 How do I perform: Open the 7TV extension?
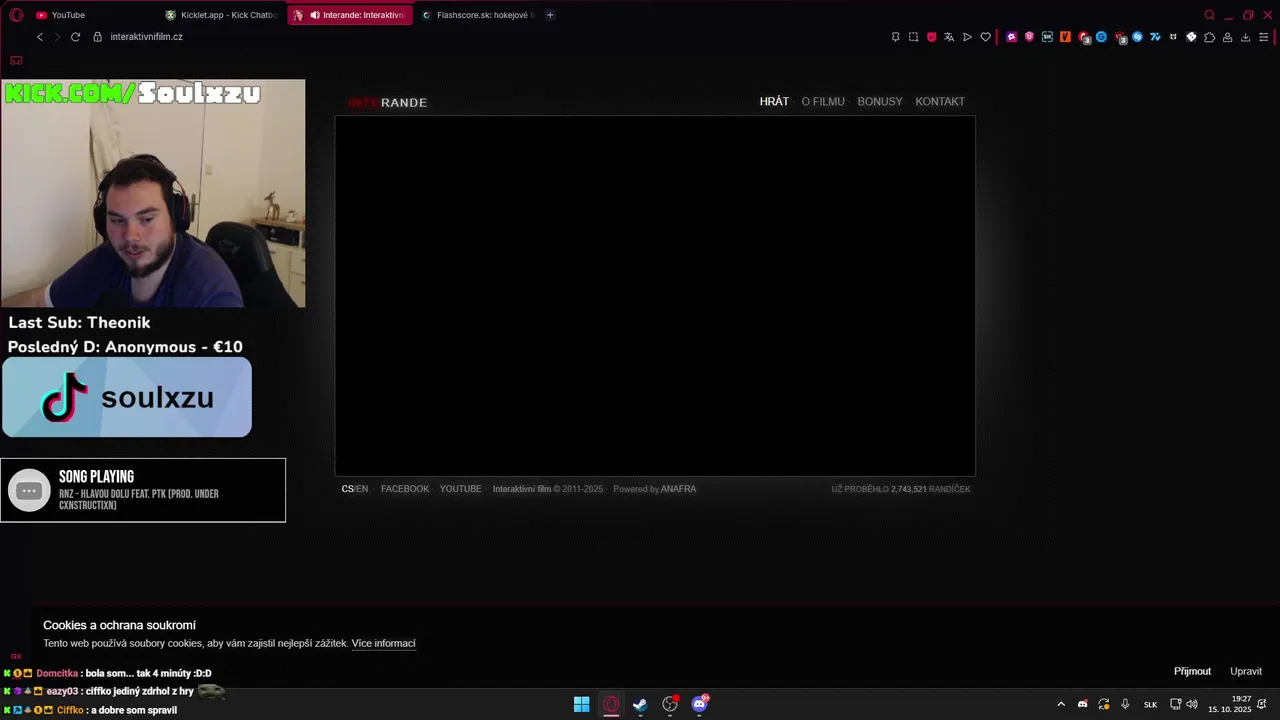(1155, 37)
